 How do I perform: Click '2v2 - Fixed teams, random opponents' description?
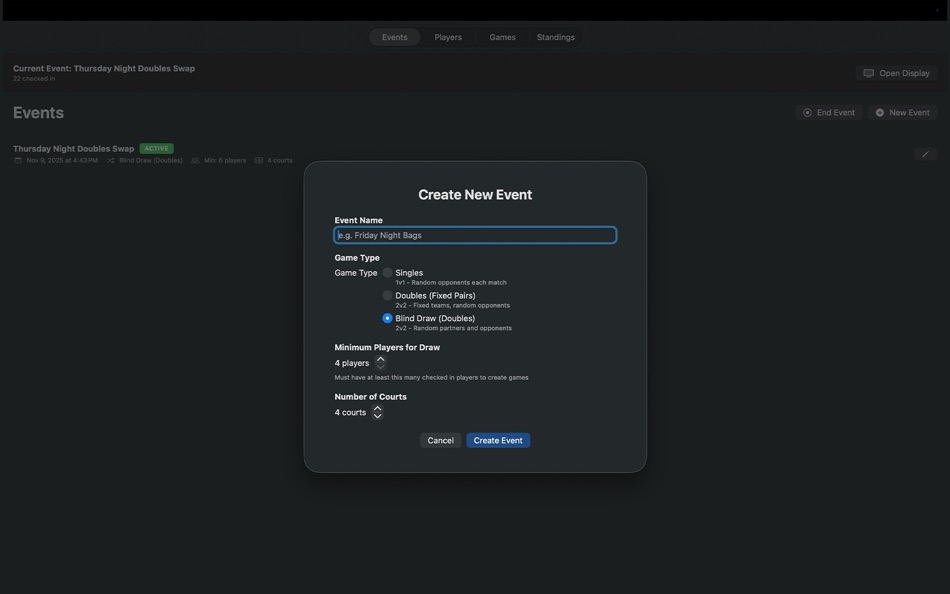(453, 305)
